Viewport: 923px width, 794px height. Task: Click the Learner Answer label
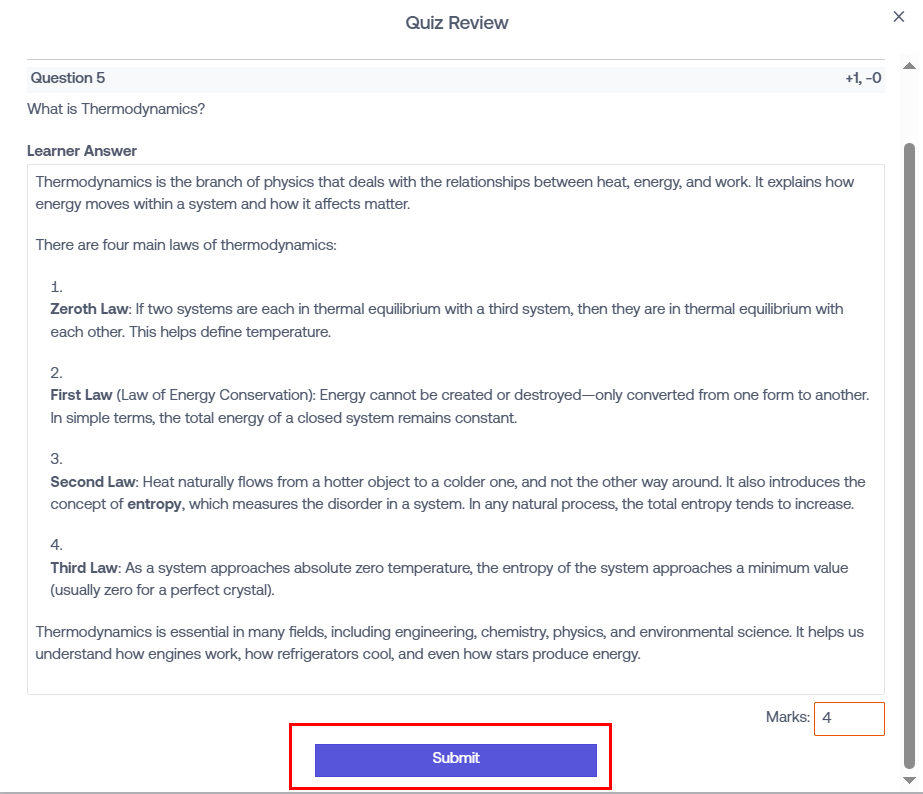(x=82, y=151)
